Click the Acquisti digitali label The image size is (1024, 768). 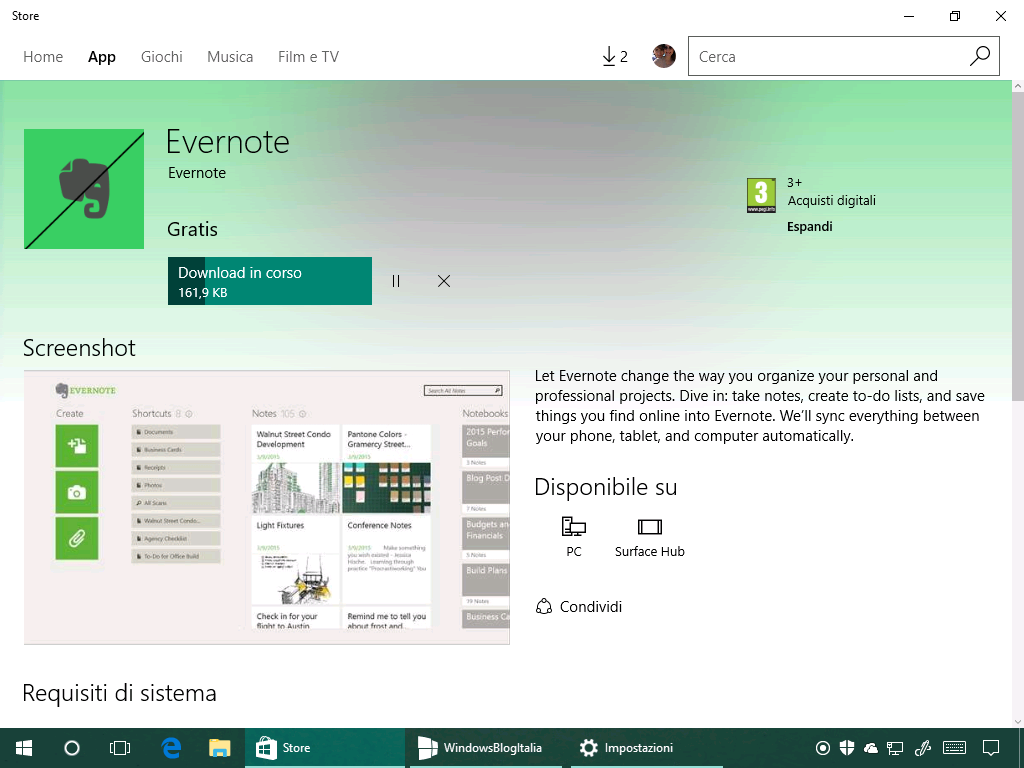coord(831,200)
